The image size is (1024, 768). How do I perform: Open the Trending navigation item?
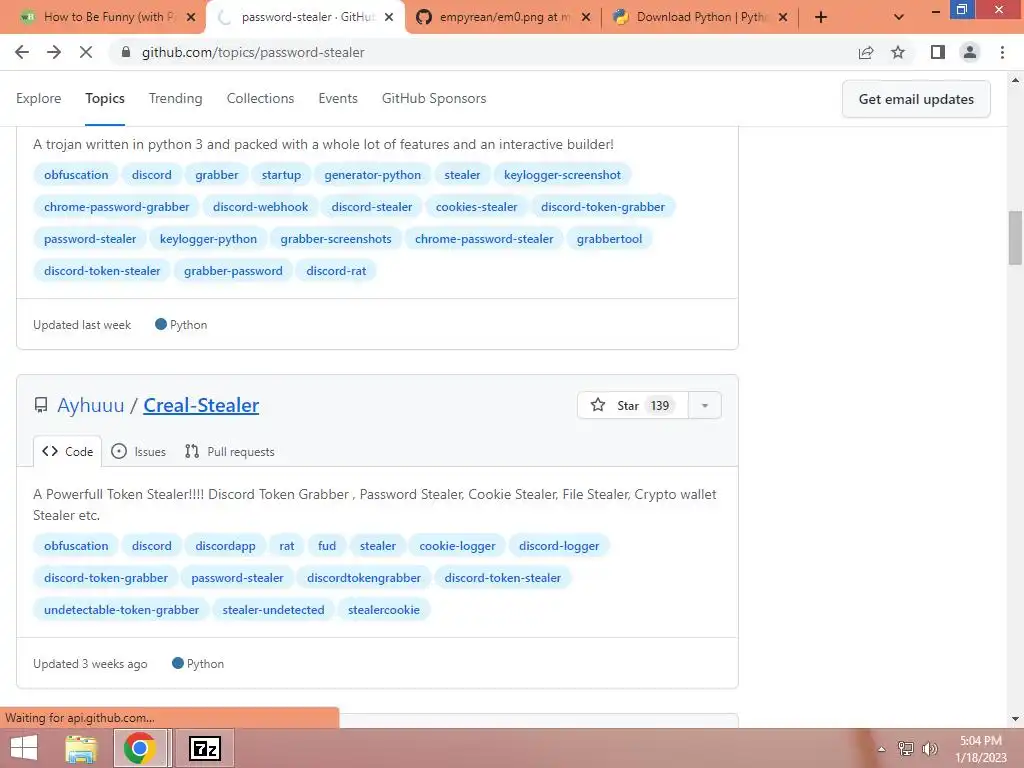[176, 99]
